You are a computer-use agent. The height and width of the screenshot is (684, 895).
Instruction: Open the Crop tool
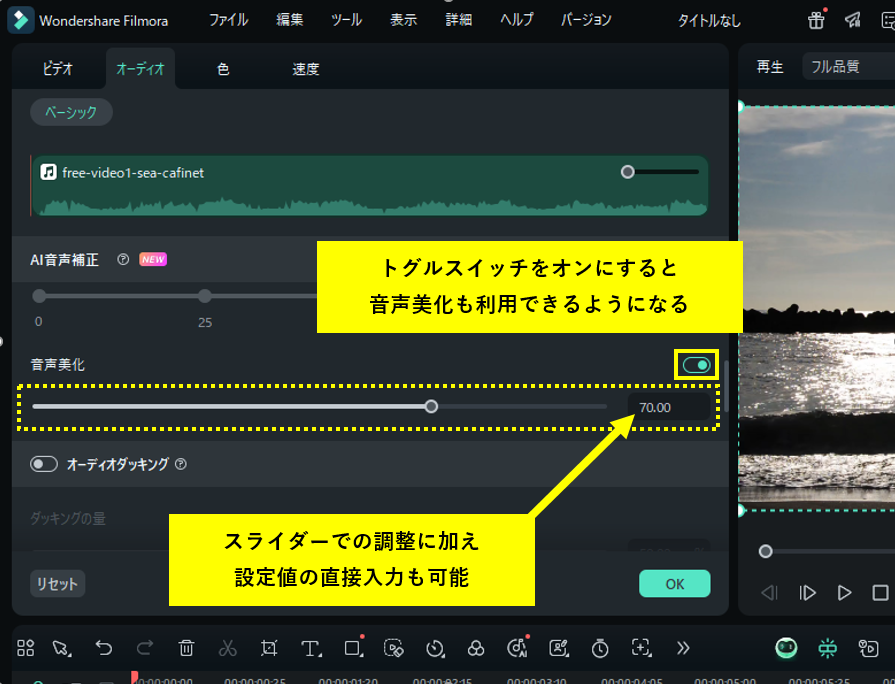coord(269,648)
